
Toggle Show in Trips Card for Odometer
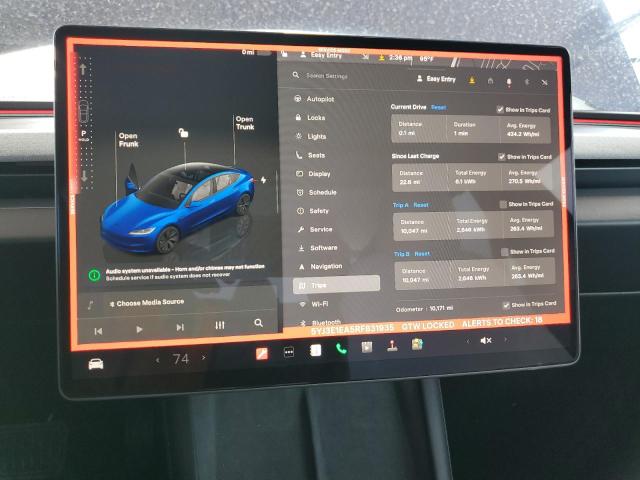506,305
